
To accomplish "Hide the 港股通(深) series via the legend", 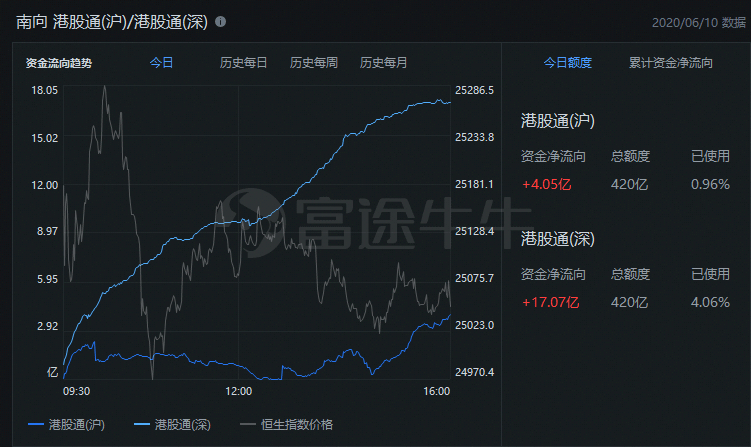I will 171,425.
